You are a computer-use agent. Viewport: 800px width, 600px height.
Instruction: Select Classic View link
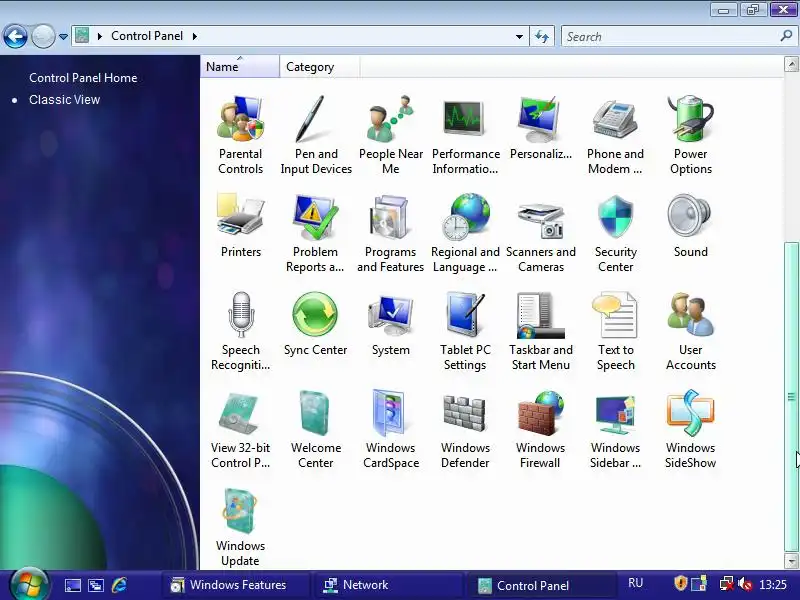[x=64, y=99]
